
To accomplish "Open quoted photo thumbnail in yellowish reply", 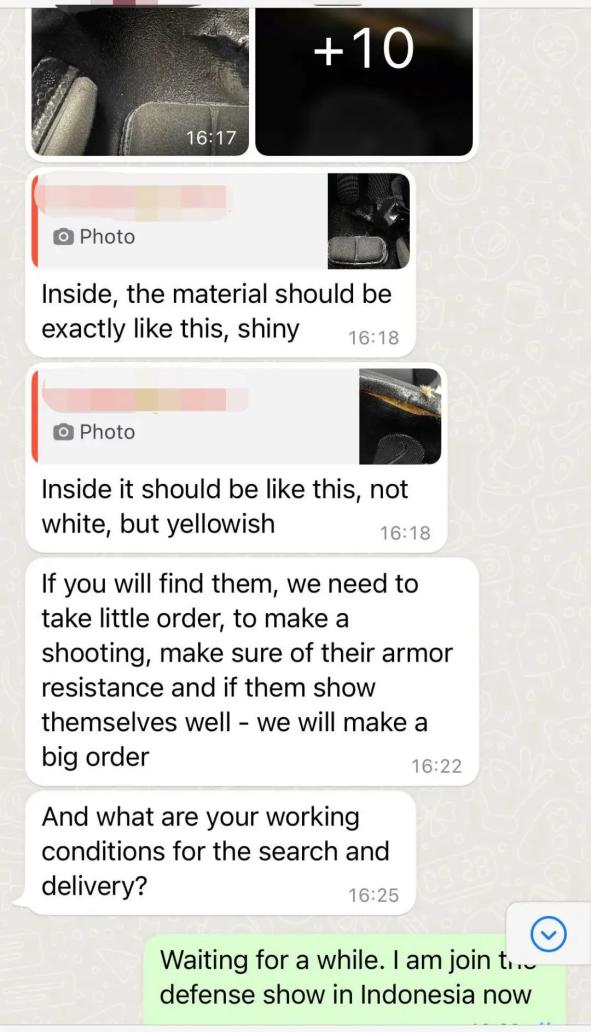I will pos(400,416).
